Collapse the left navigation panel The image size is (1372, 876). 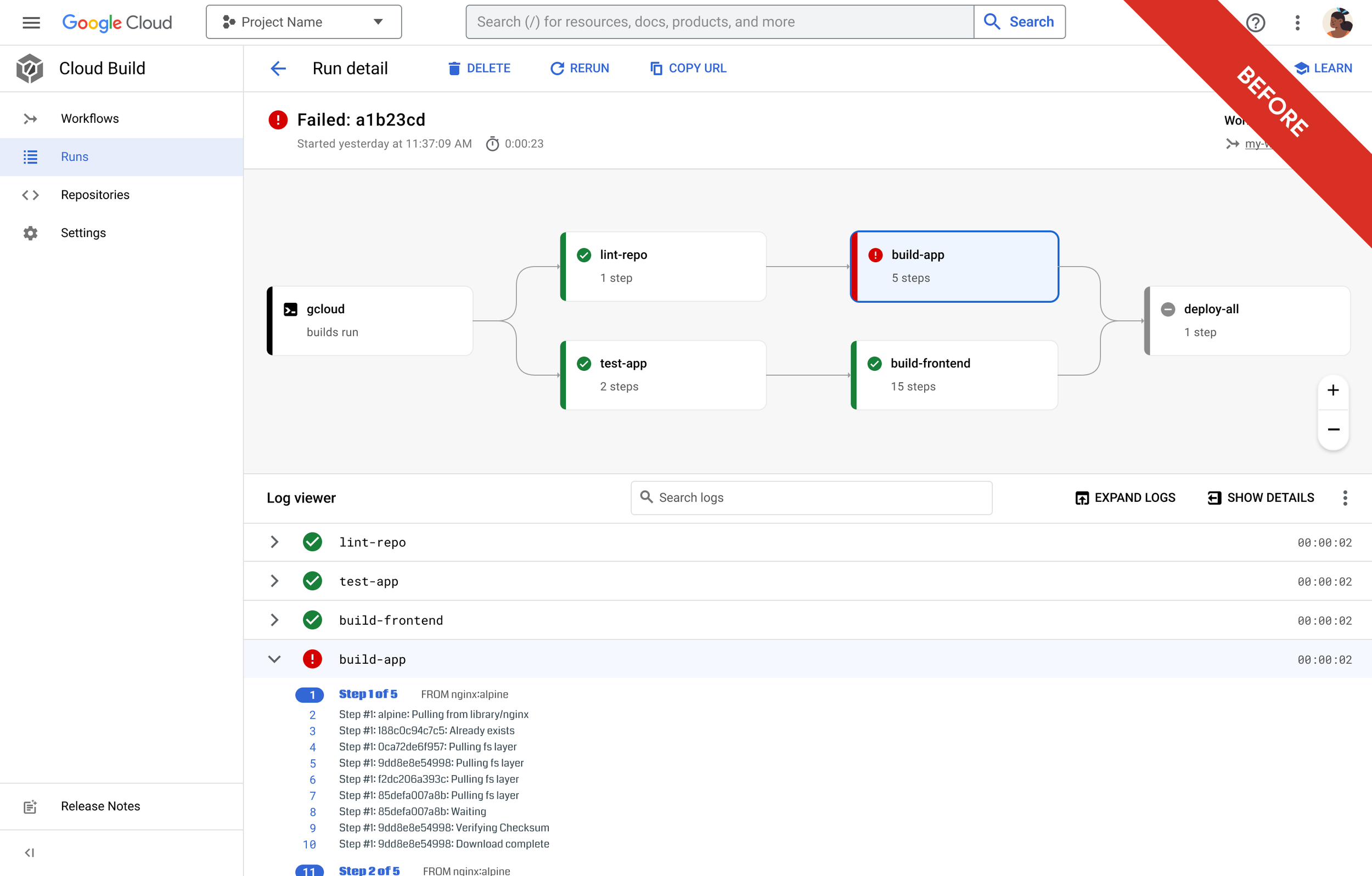30,852
